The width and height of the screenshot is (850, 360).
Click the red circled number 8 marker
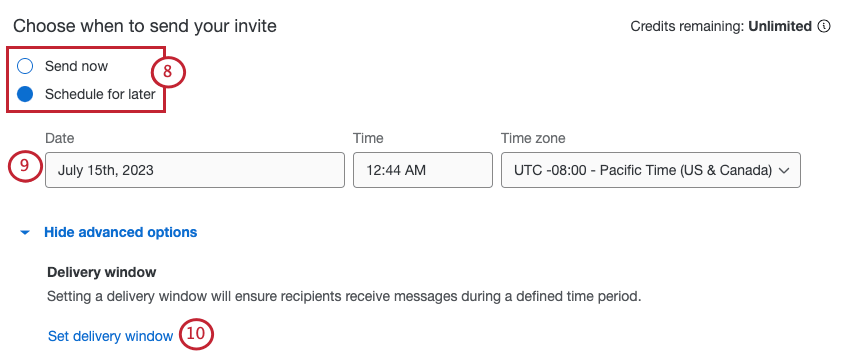(x=168, y=72)
